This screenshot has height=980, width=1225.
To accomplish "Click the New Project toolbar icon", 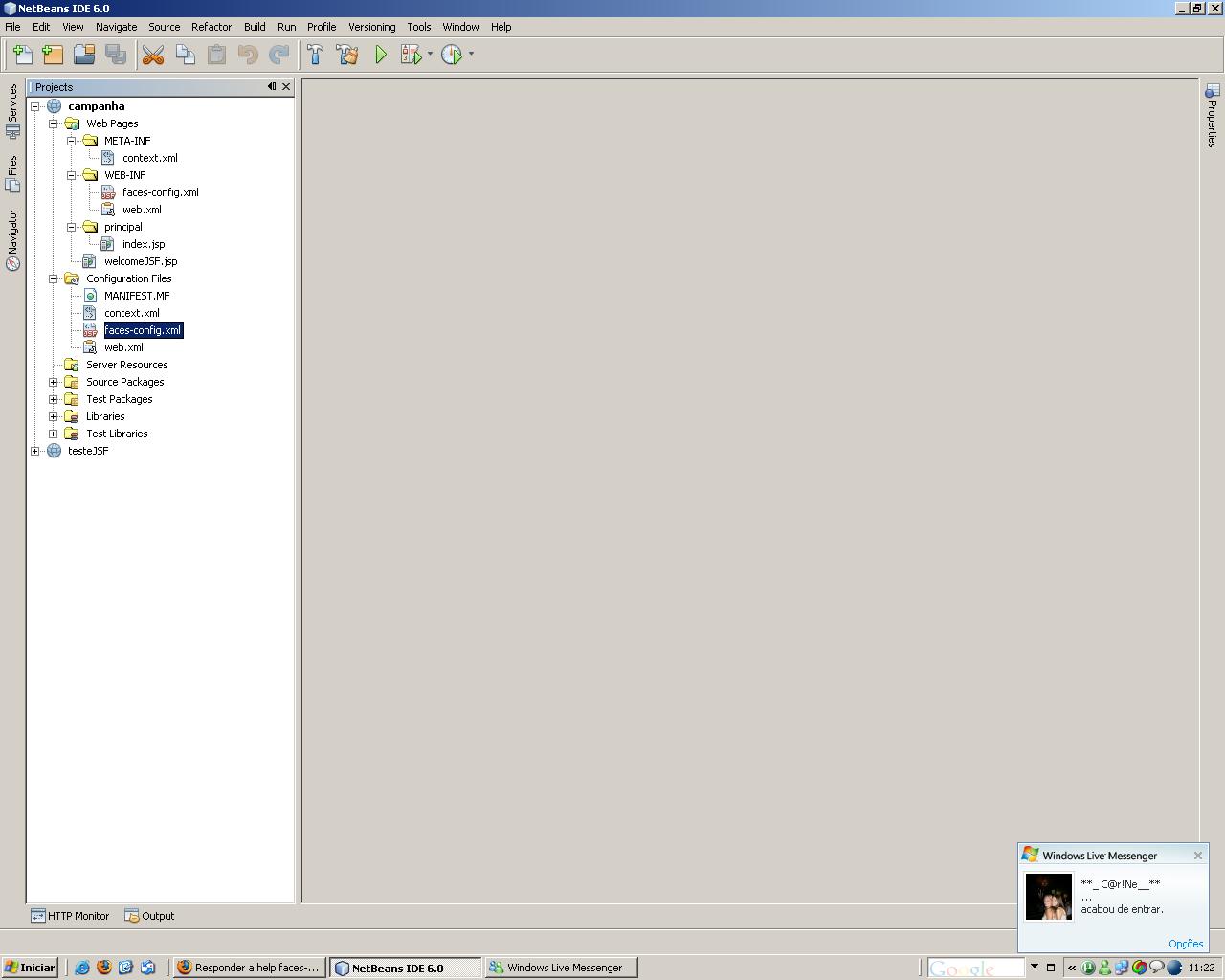I will (x=53, y=55).
